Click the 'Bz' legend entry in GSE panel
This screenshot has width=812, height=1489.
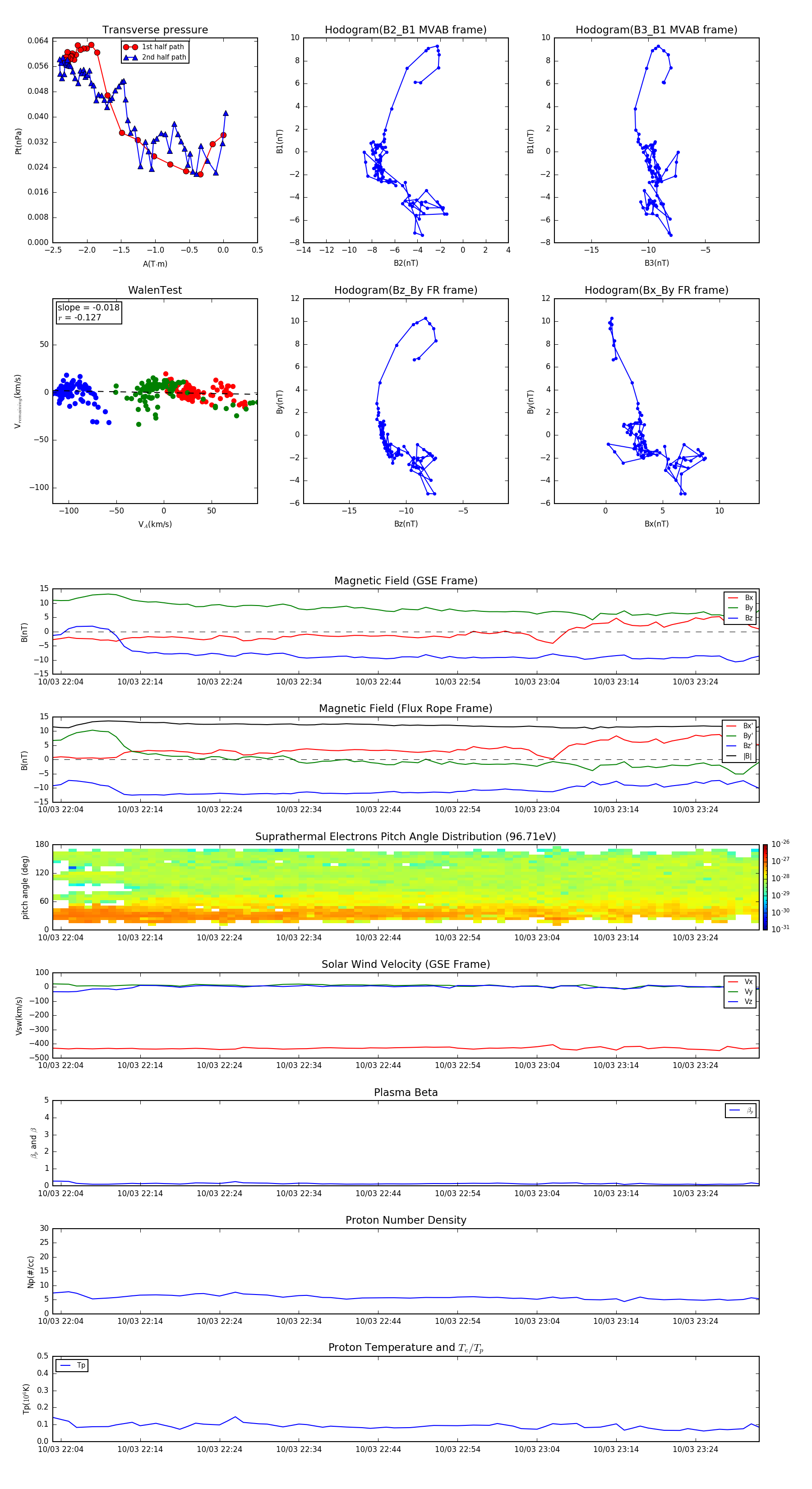point(740,618)
